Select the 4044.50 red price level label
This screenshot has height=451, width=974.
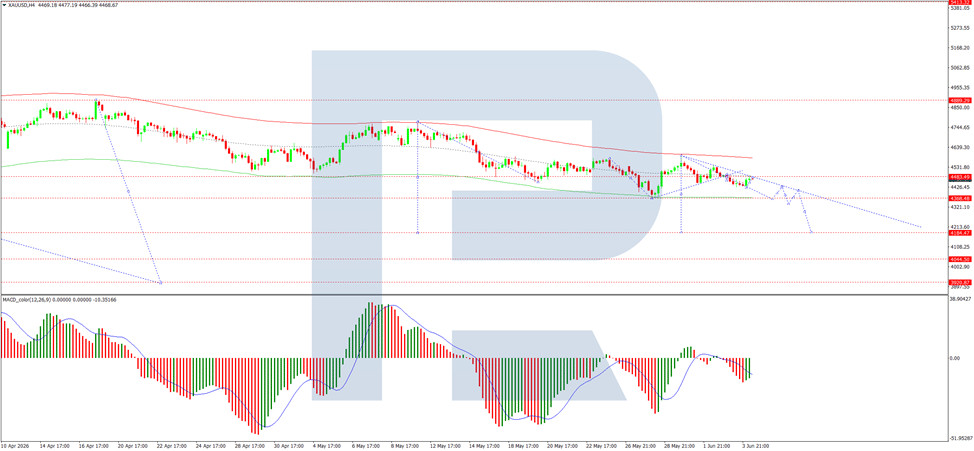tap(960, 258)
